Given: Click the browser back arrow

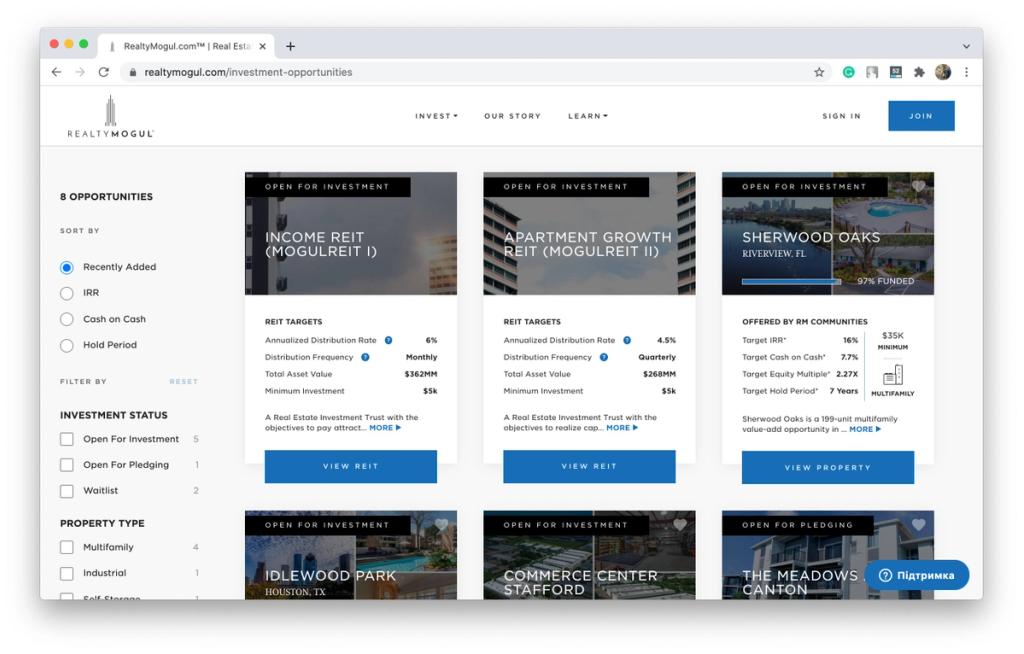Looking at the screenshot, I should click(56, 72).
